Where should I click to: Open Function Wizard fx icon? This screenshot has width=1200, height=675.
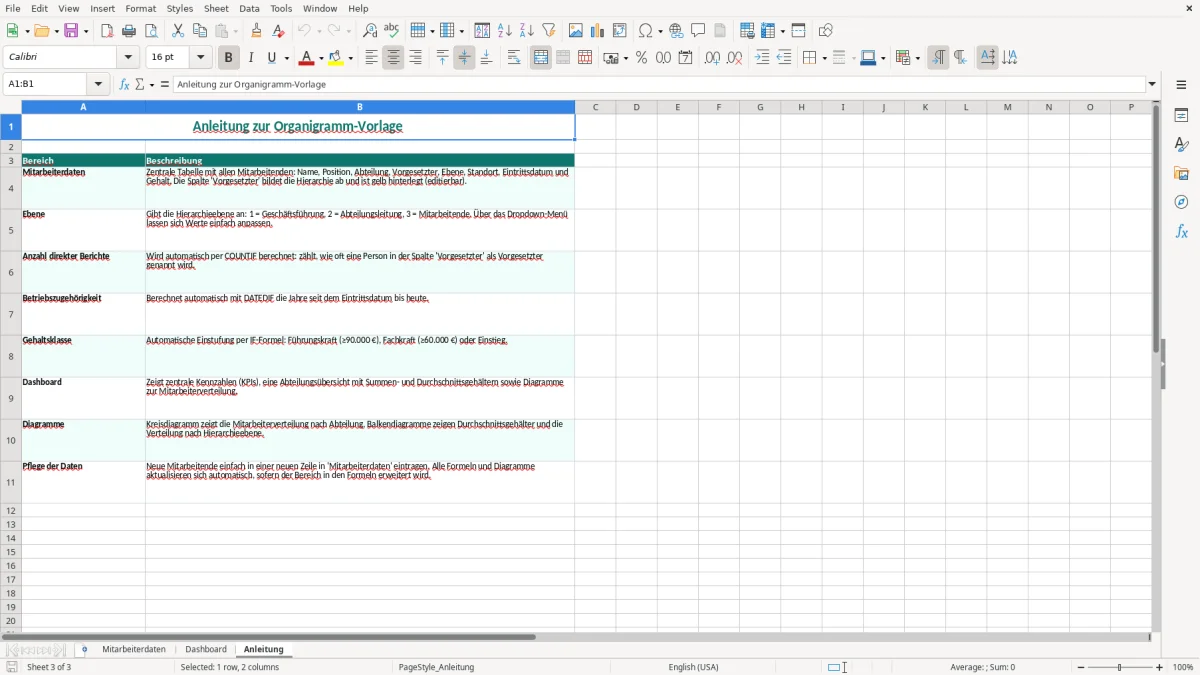point(124,85)
